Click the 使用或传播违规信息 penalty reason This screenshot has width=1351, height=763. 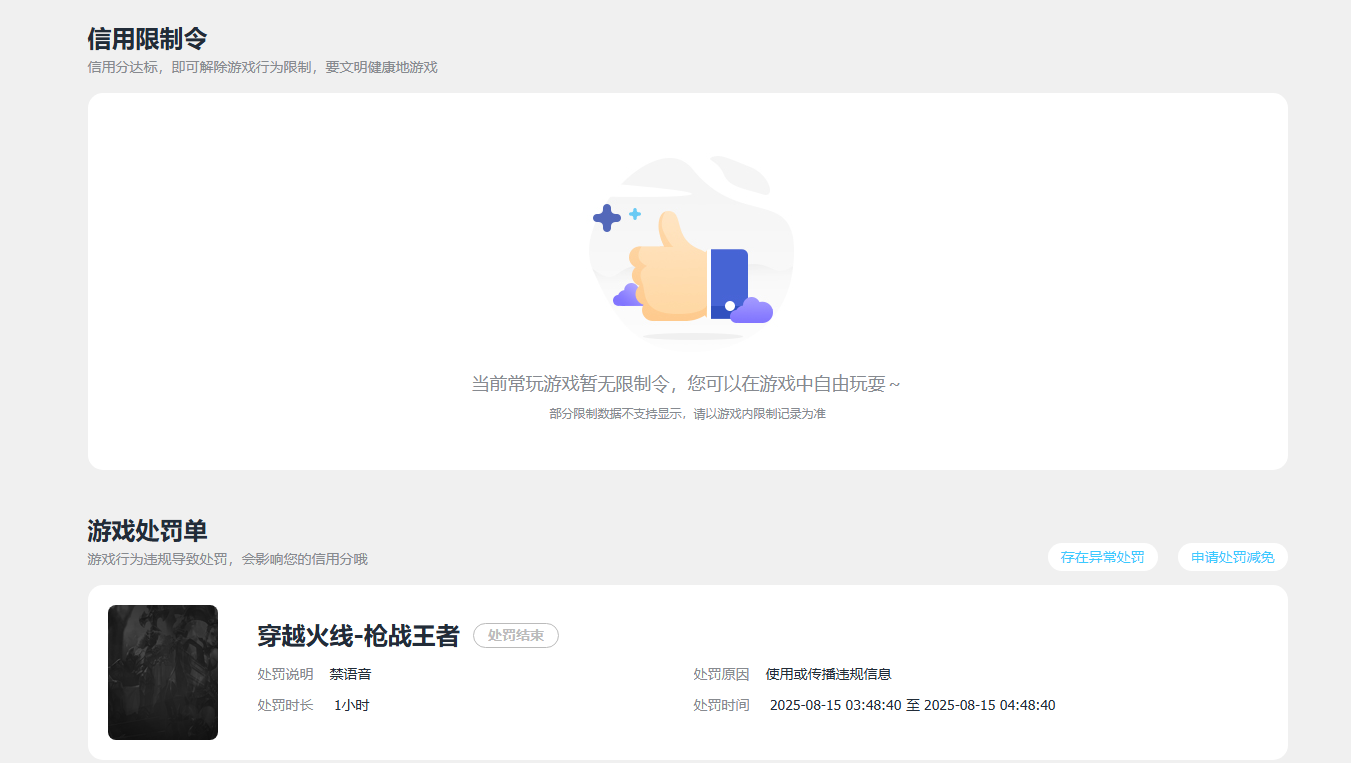point(828,674)
